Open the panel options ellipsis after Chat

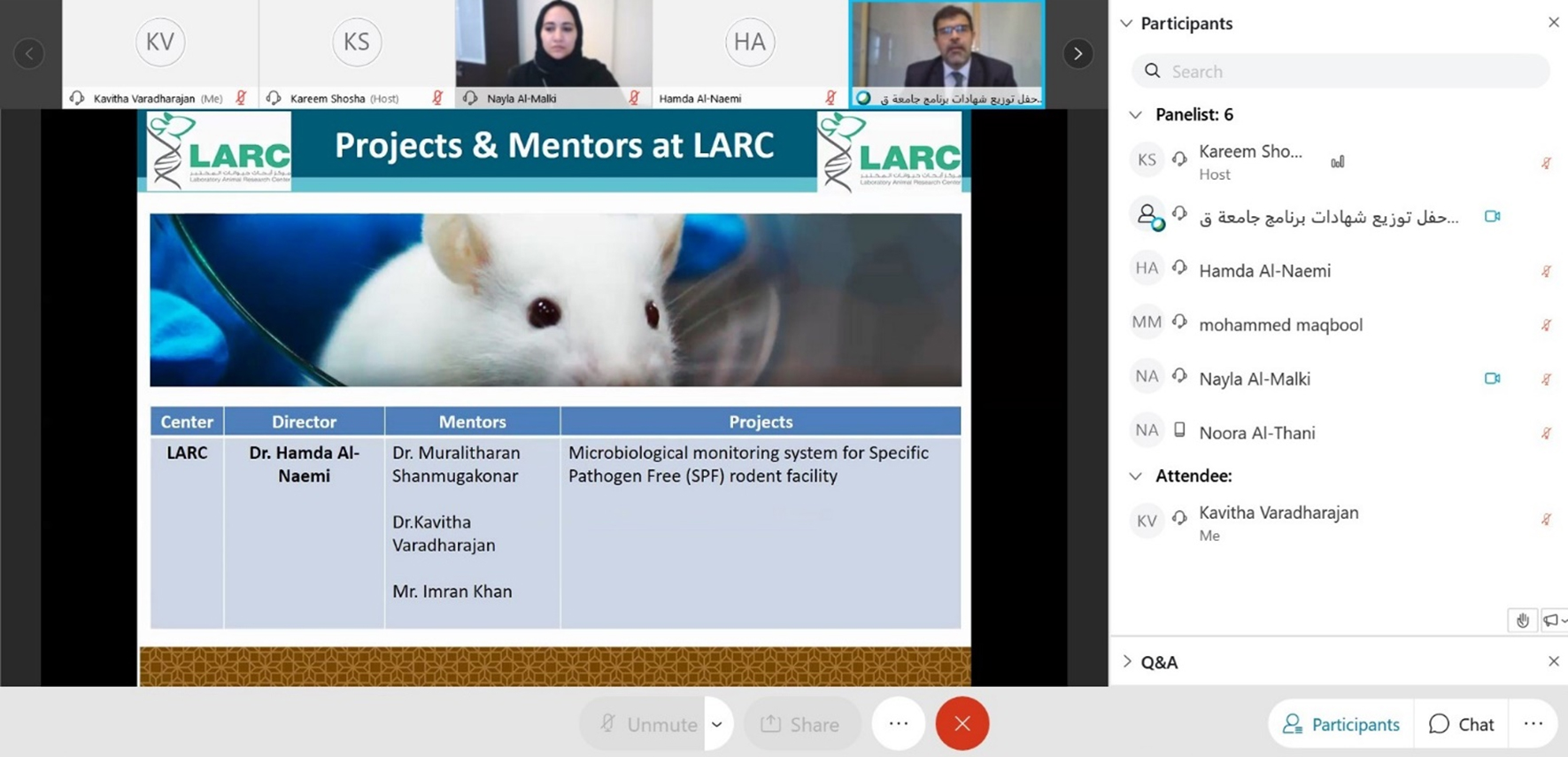point(1533,723)
